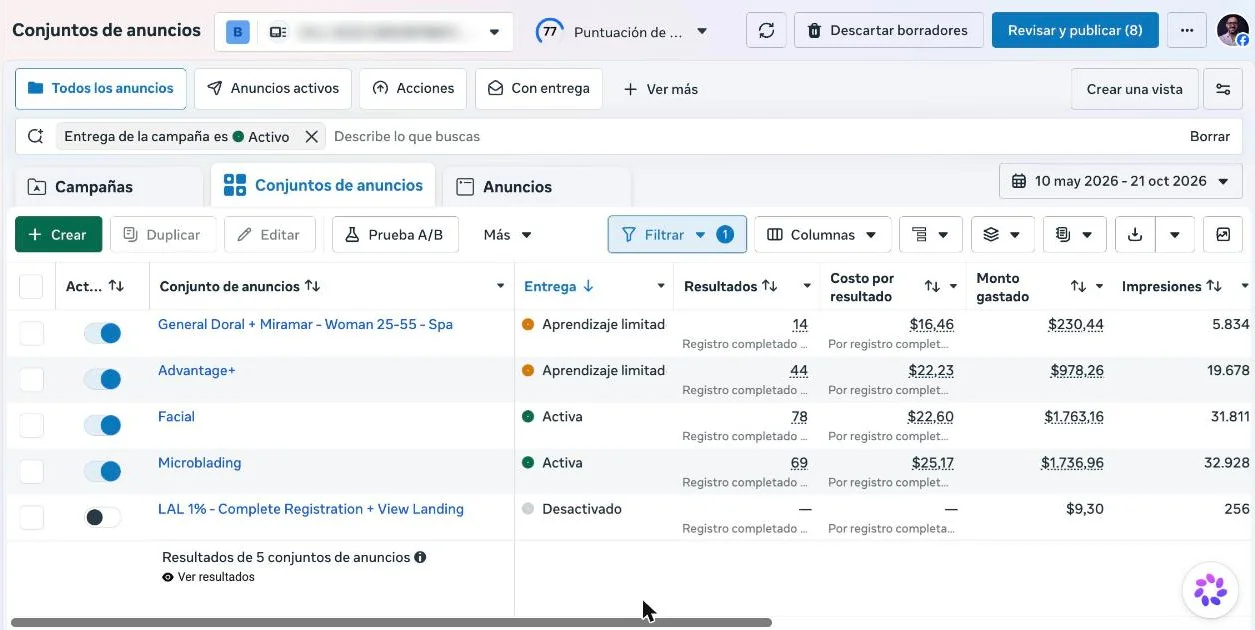
Task: Click the refresh icon button
Action: [x=766, y=31]
